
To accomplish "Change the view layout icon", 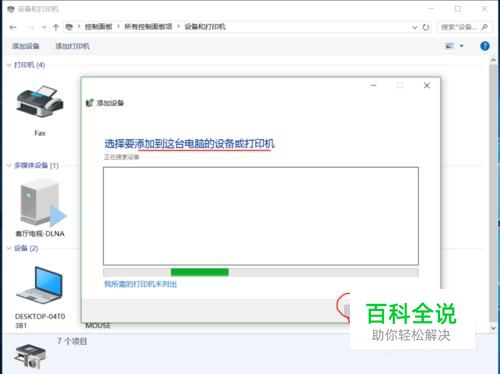I will pos(450,46).
